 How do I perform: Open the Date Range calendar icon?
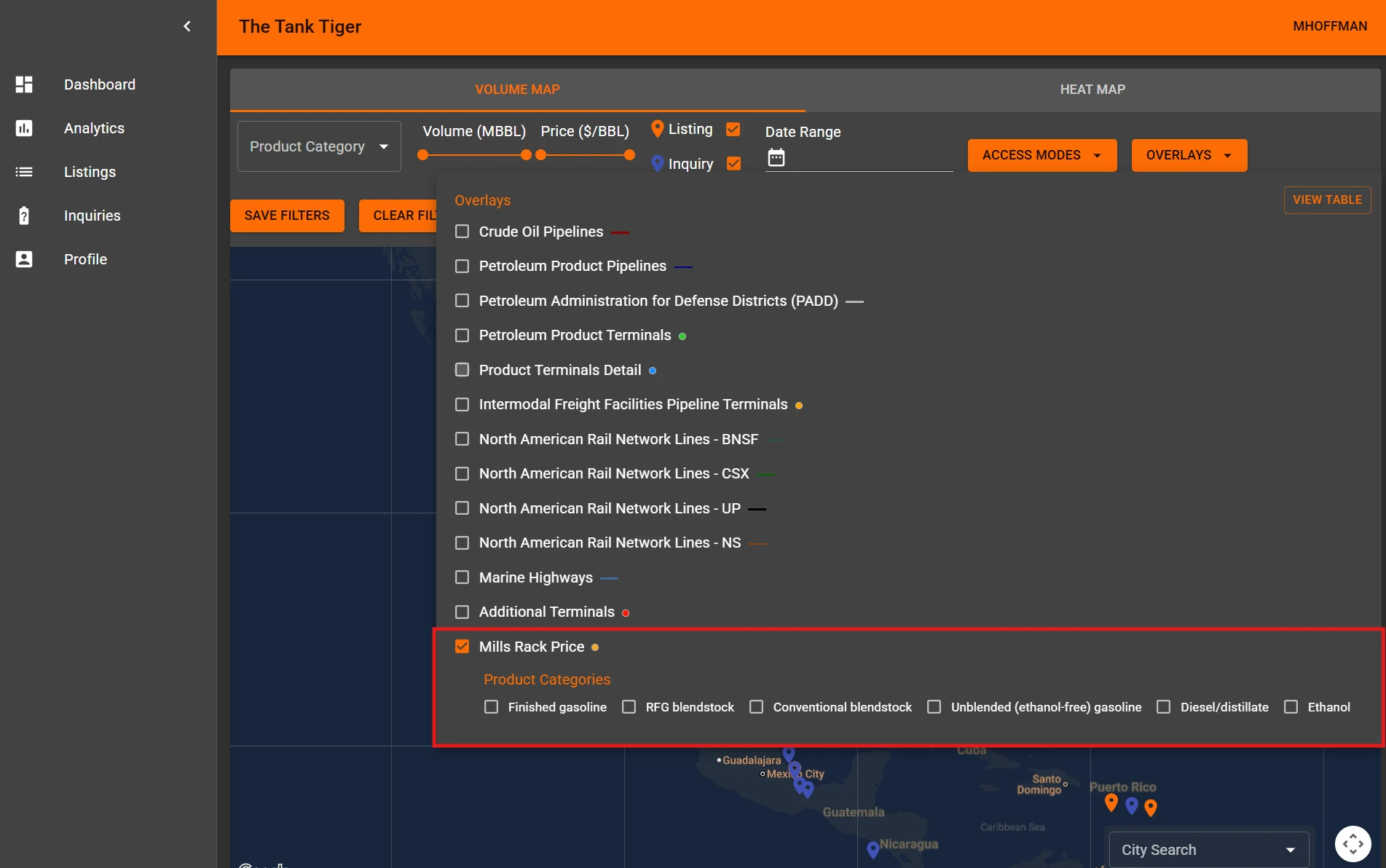tap(776, 157)
